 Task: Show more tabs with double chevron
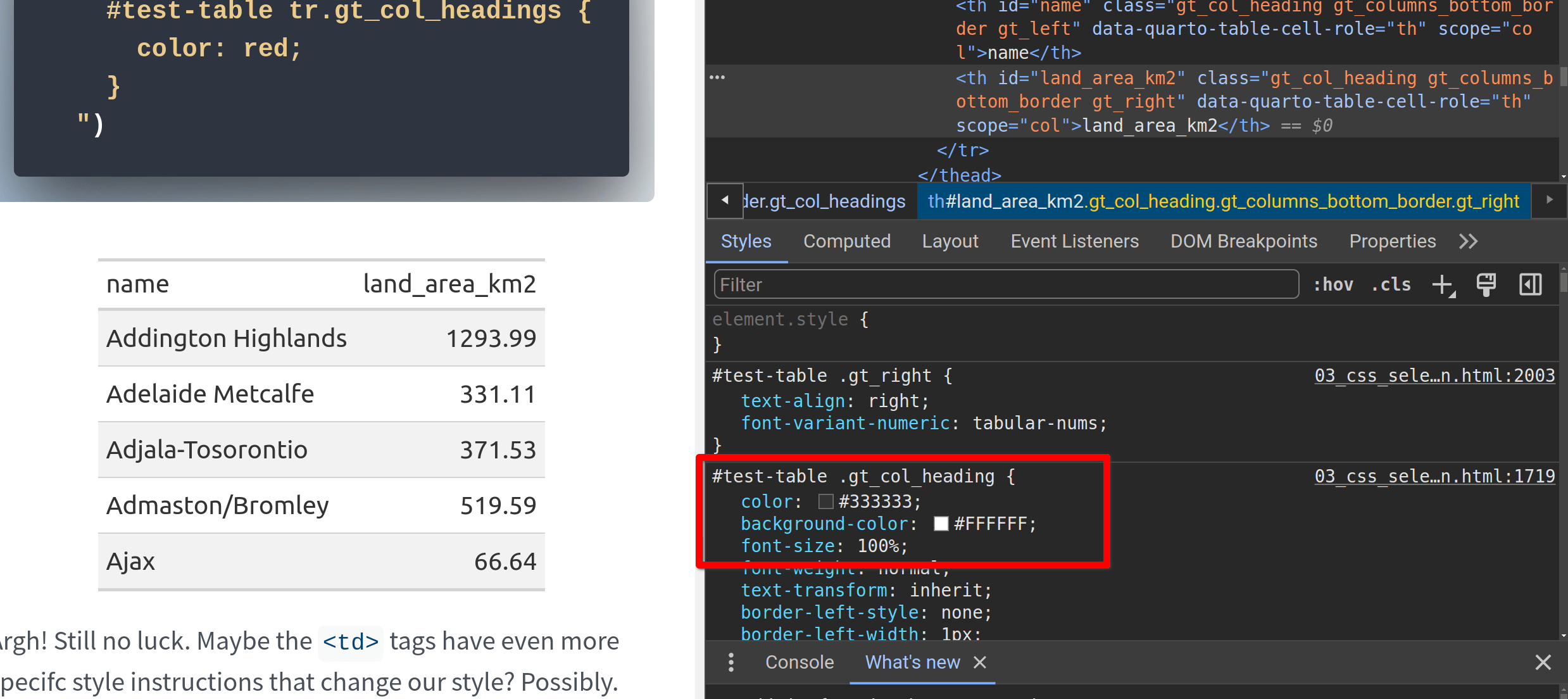point(1469,241)
